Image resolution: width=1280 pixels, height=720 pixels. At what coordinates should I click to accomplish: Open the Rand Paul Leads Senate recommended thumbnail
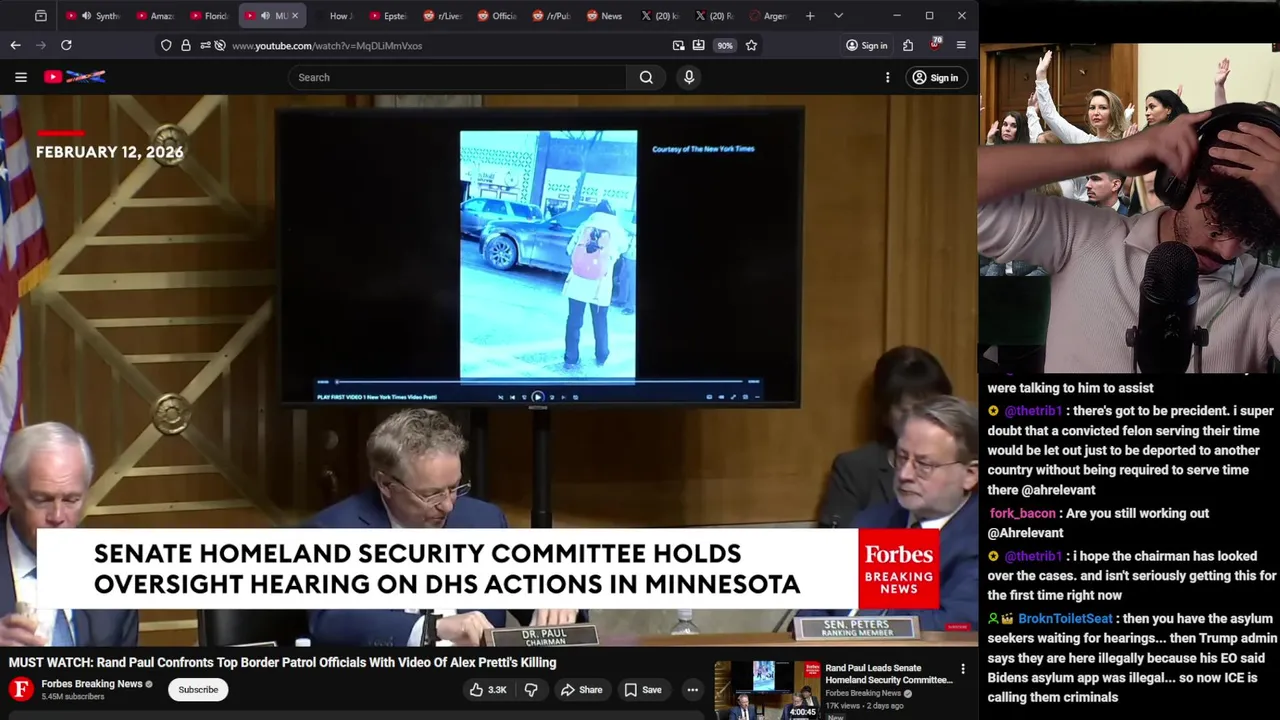(767, 690)
